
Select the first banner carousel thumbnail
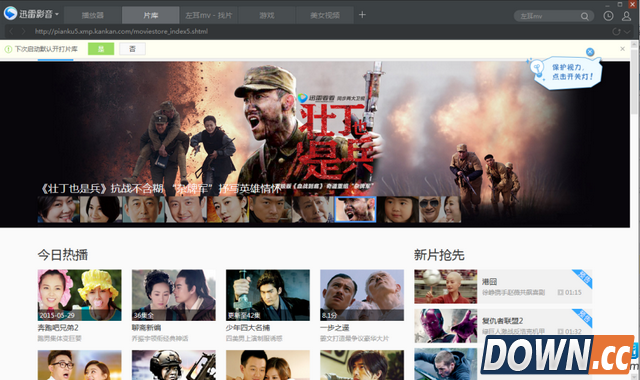coord(58,209)
